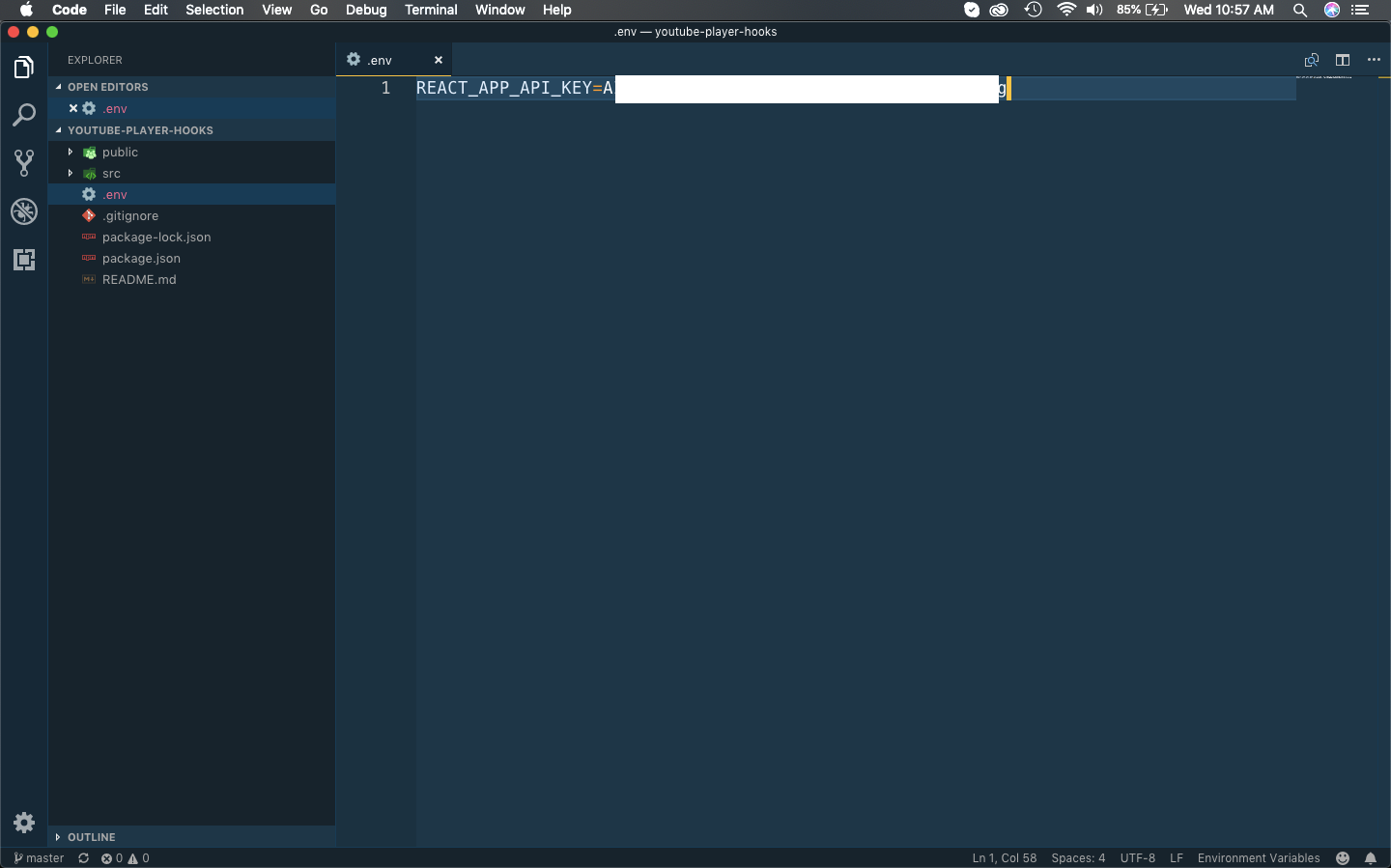
Task: Open the Edit menu
Action: [x=156, y=10]
